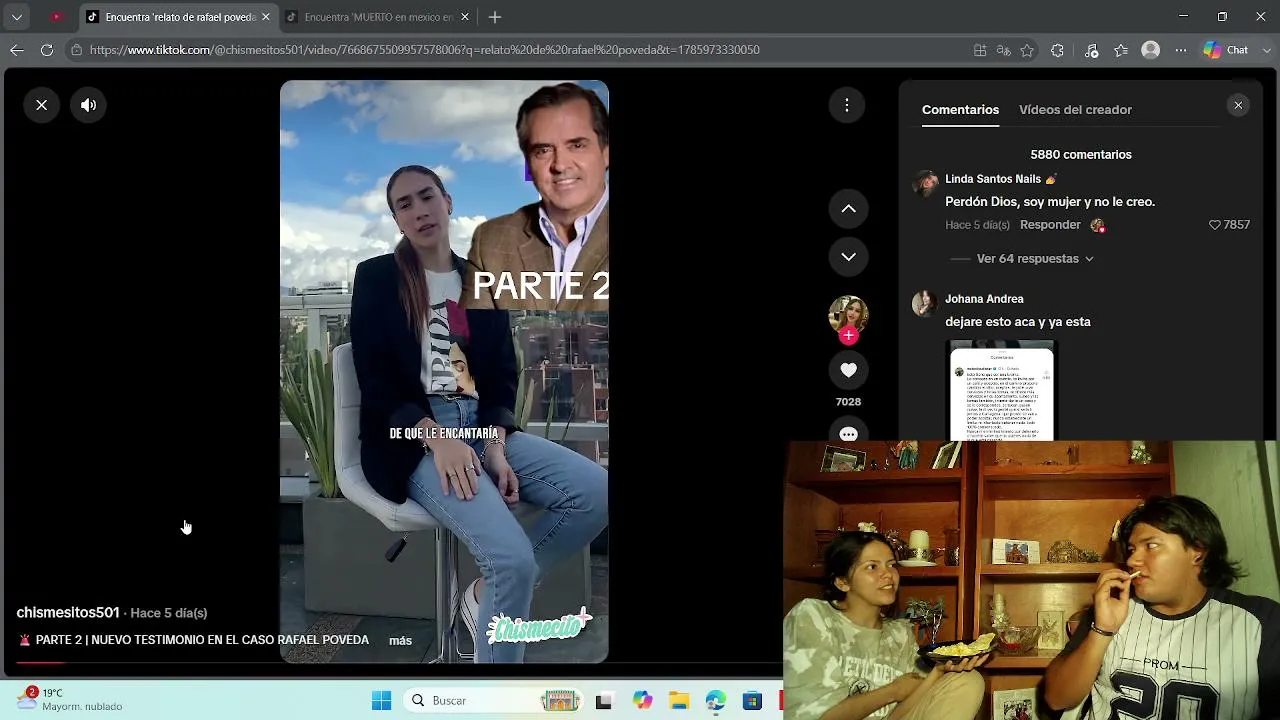Open the creator's profile avatar
Screen dimensions: 1280x720
[848, 314]
